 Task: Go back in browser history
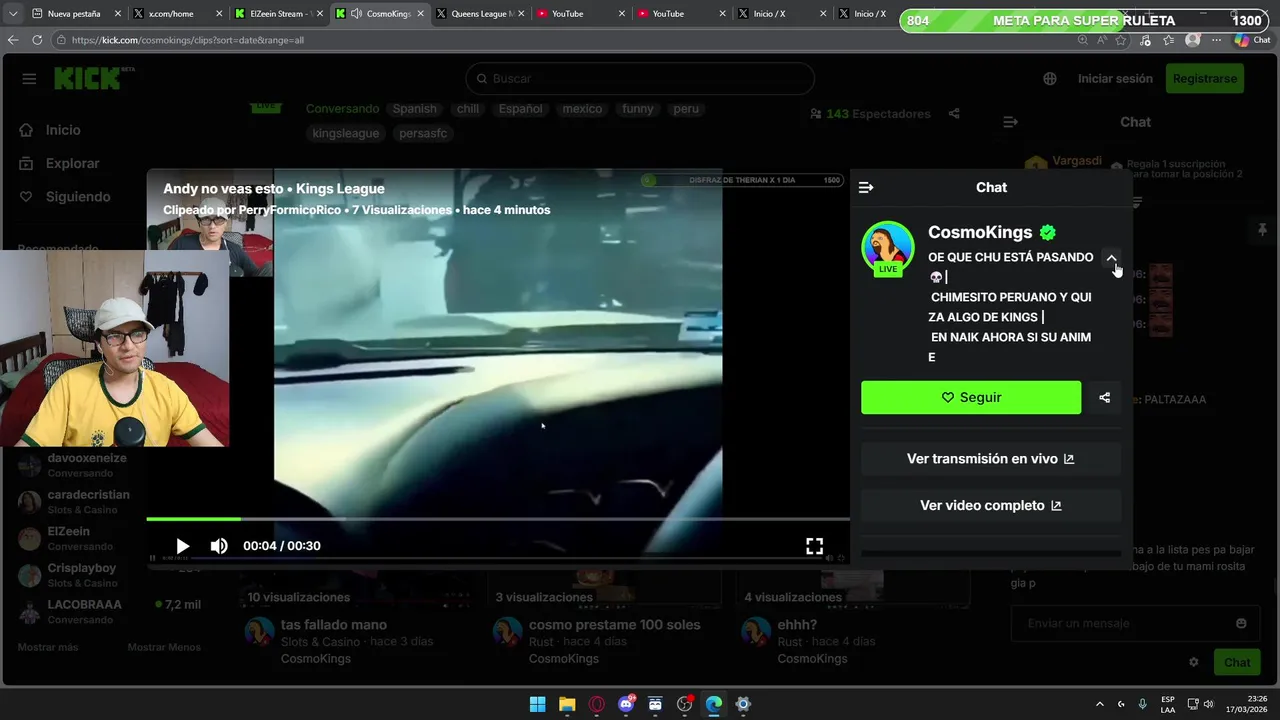(x=13, y=40)
